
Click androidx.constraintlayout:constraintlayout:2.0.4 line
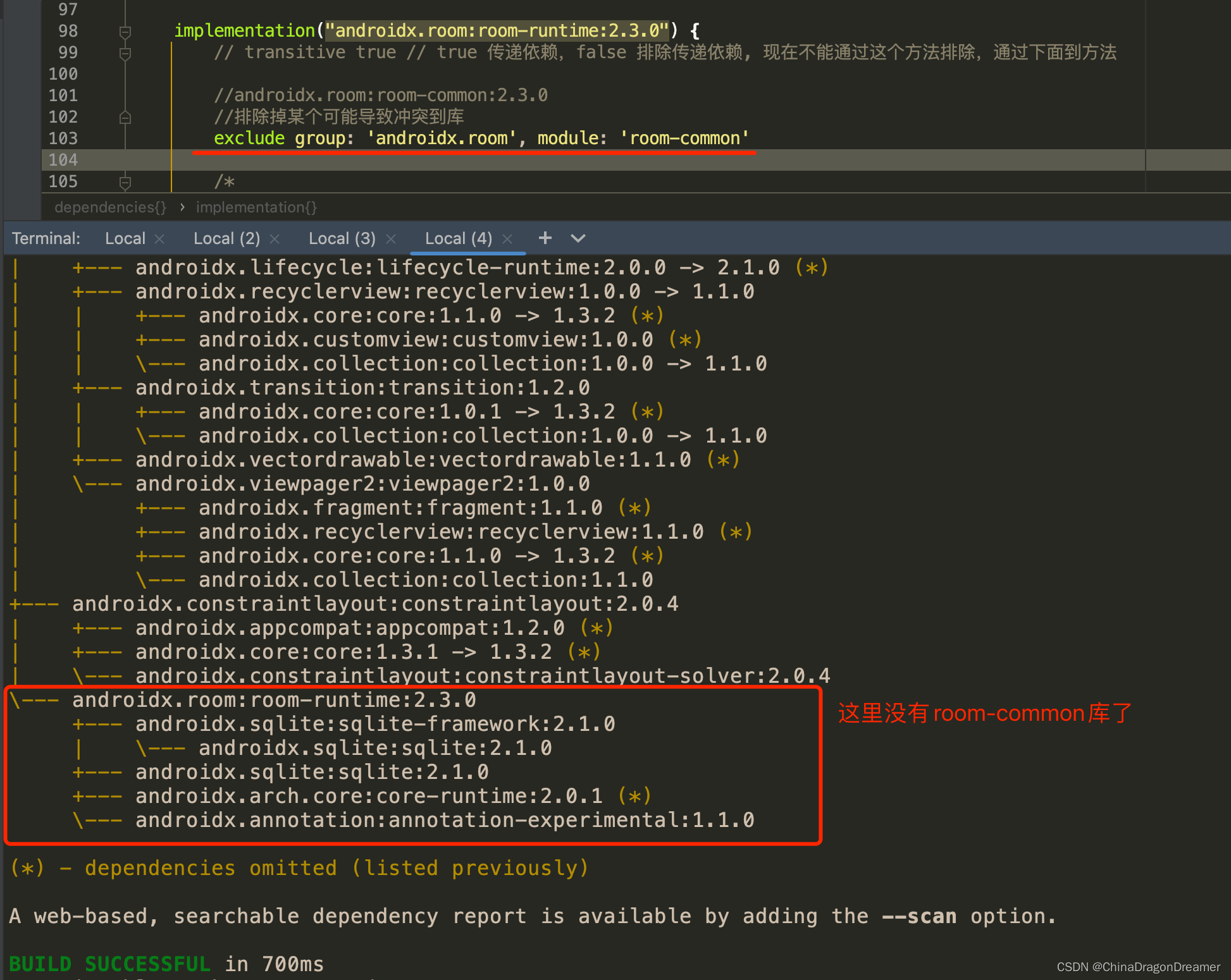pyautogui.click(x=375, y=604)
